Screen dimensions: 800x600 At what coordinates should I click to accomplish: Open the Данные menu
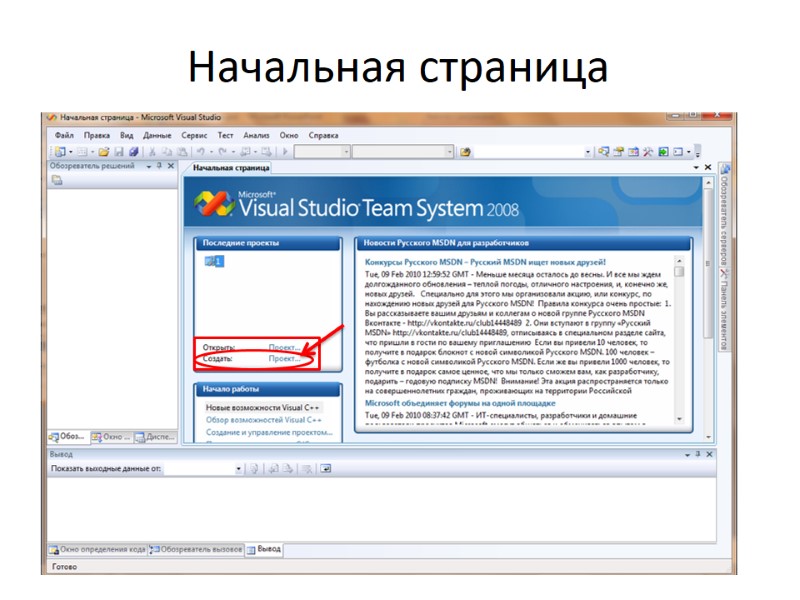tap(157, 135)
